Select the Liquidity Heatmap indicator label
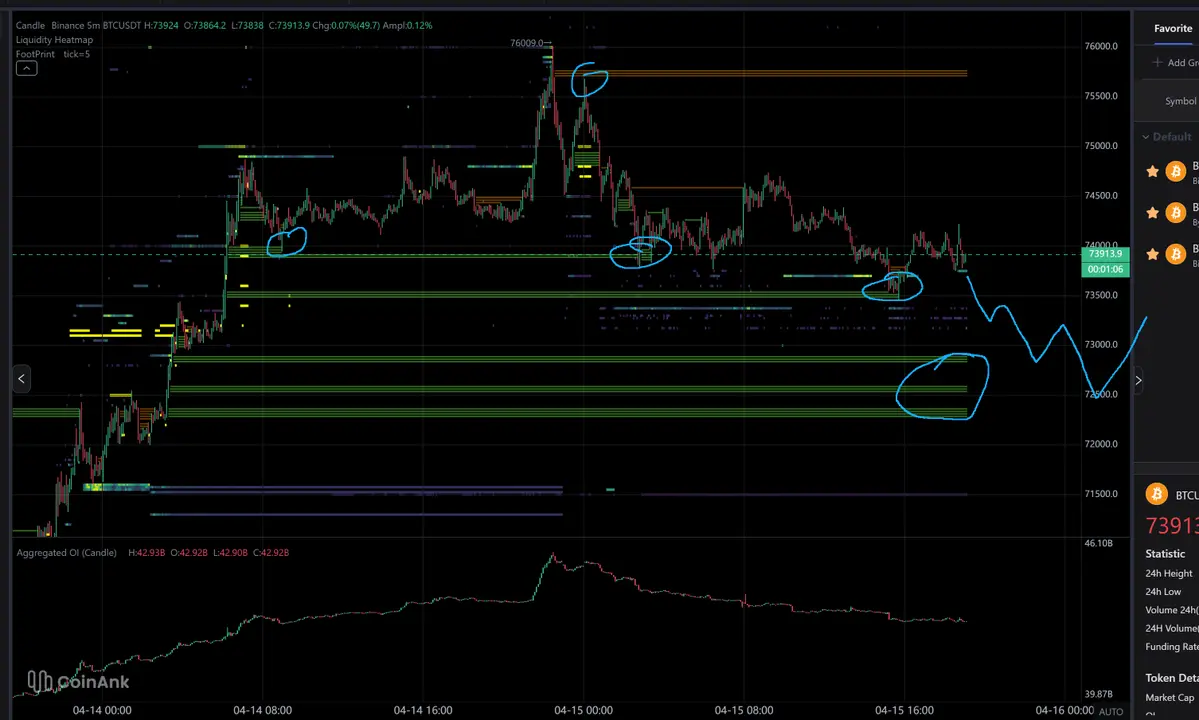The image size is (1199, 720). 54,40
